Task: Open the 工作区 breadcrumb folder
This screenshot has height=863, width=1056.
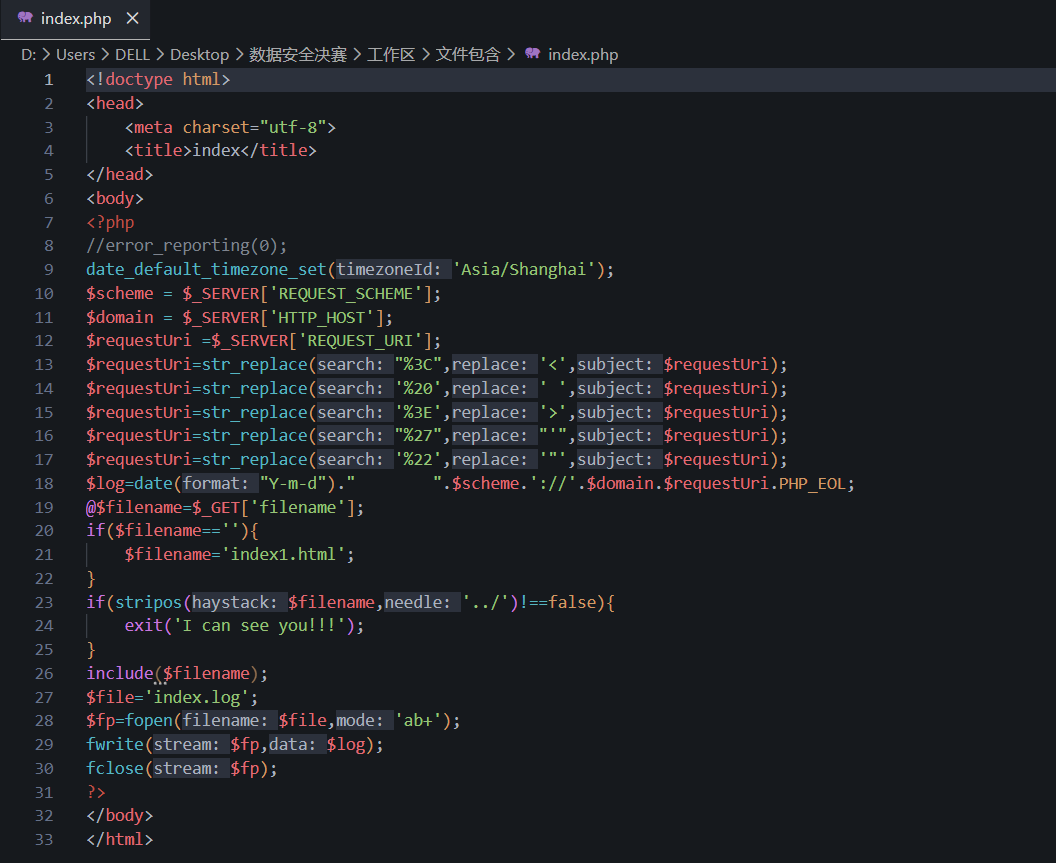Action: pyautogui.click(x=391, y=54)
